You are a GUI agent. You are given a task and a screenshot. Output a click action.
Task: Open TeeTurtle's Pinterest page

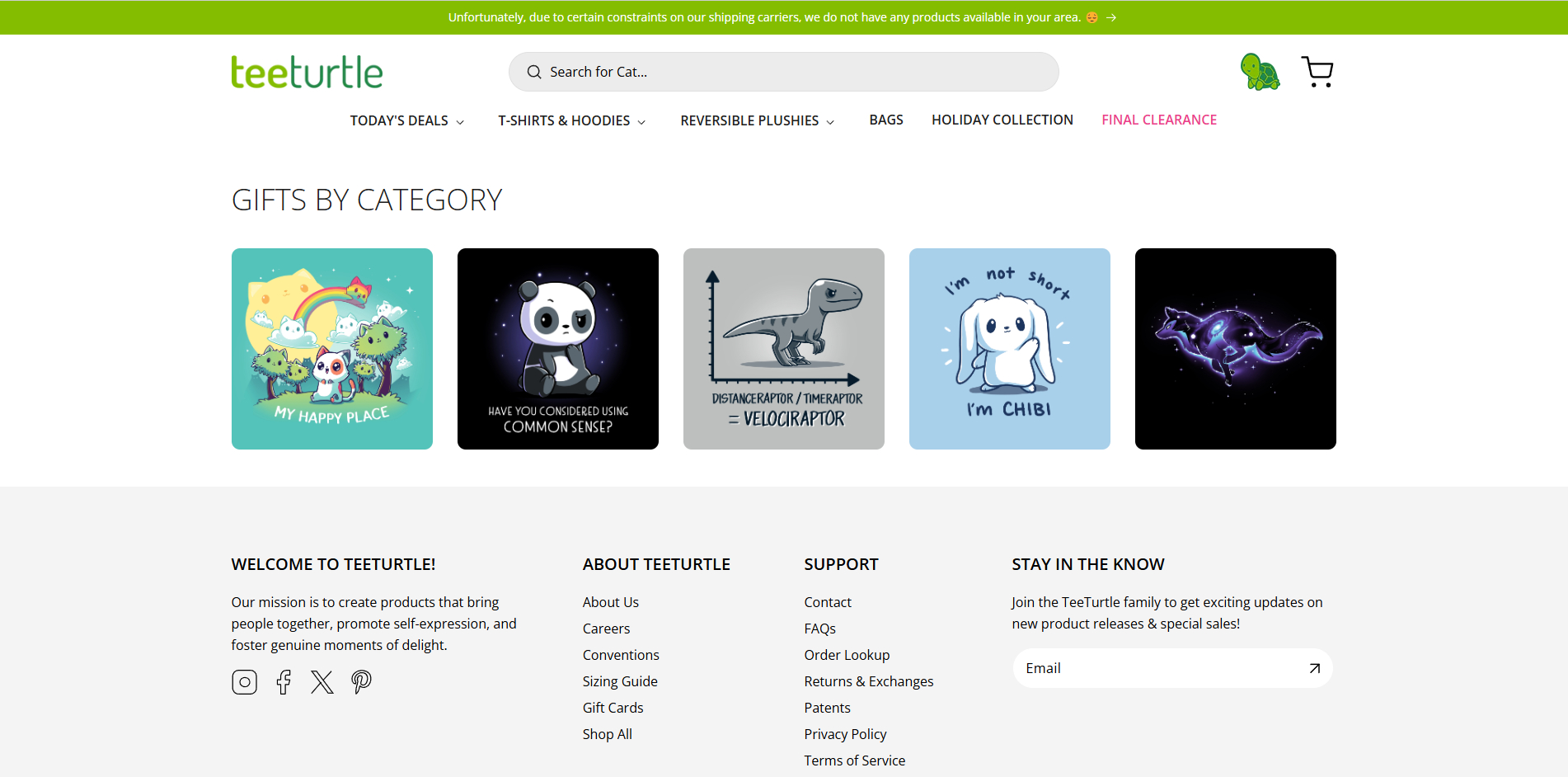[x=361, y=681]
